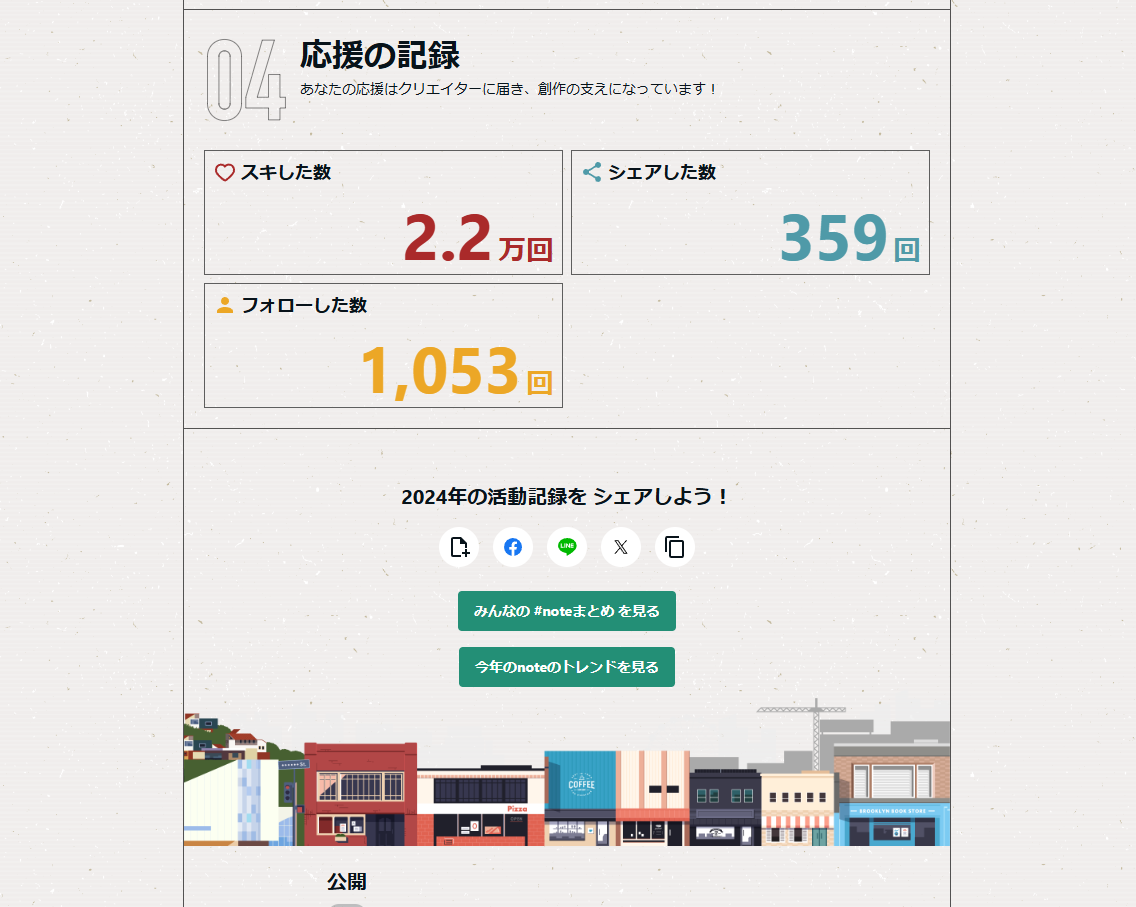This screenshot has width=1136, height=907.
Task: Click person icon beside フォローした数
Action: coord(225,305)
